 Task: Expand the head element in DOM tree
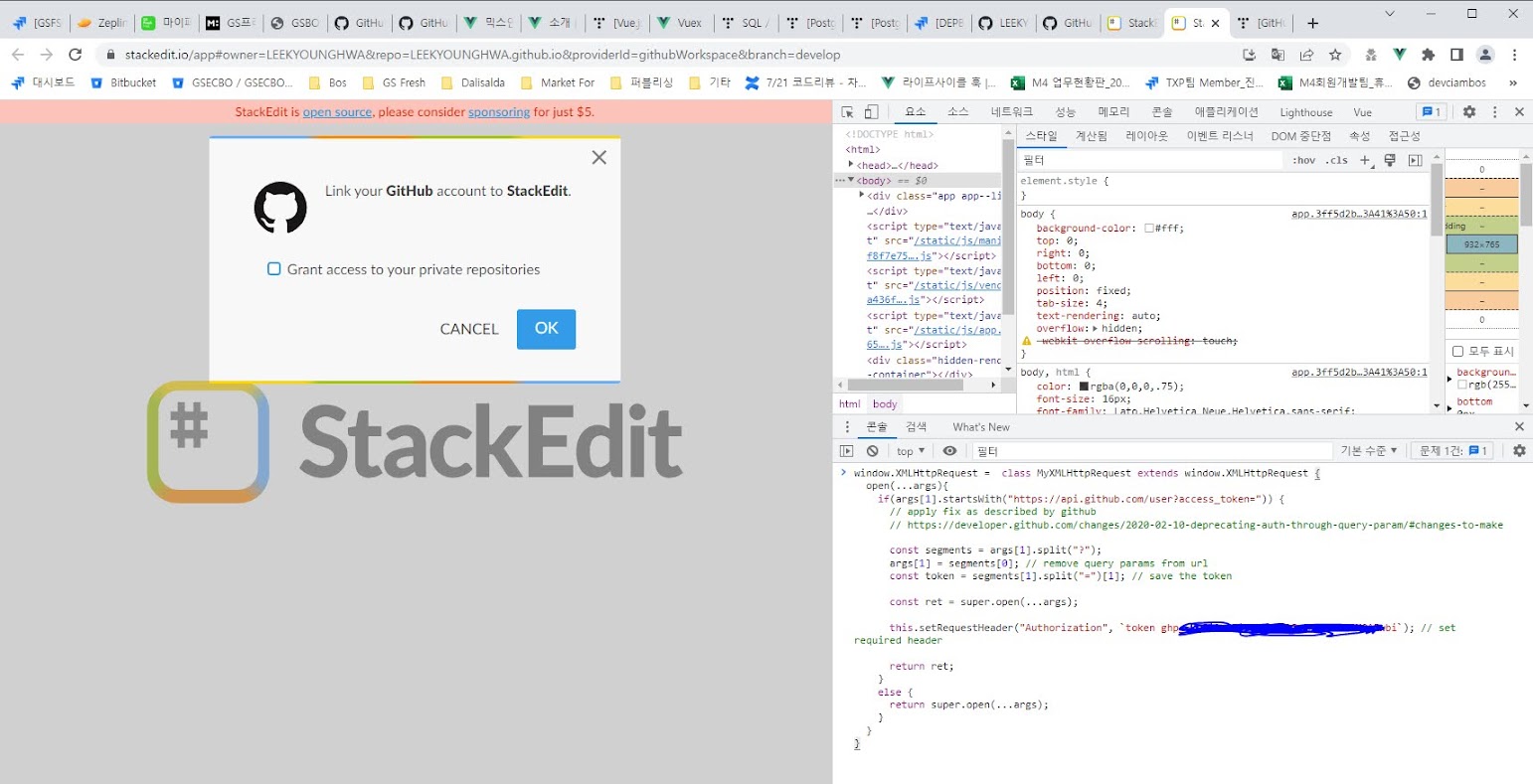[x=851, y=165]
